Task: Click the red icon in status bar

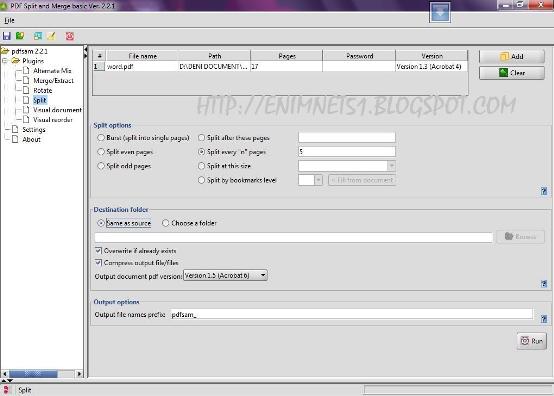Action: coord(6,390)
